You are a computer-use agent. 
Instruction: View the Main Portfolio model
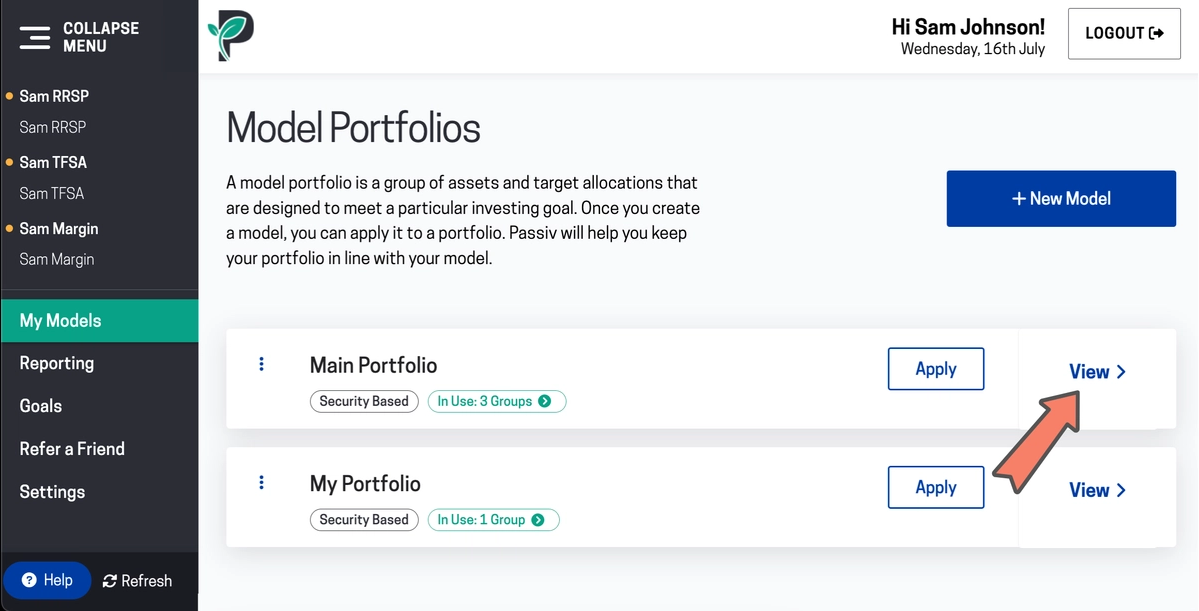click(1097, 372)
